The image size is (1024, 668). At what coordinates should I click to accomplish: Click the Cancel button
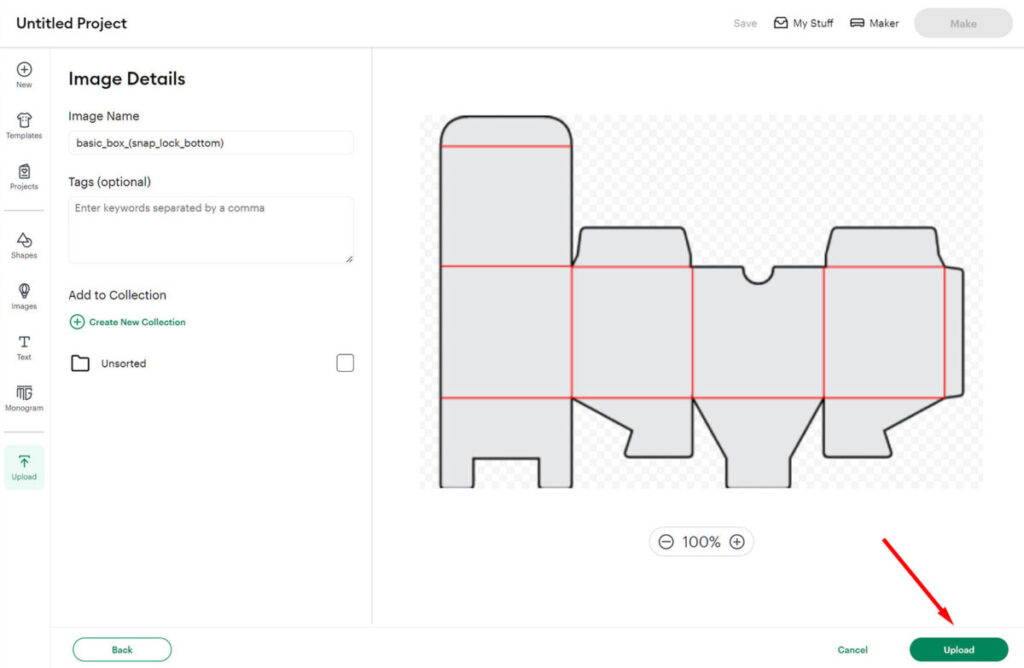coord(852,650)
